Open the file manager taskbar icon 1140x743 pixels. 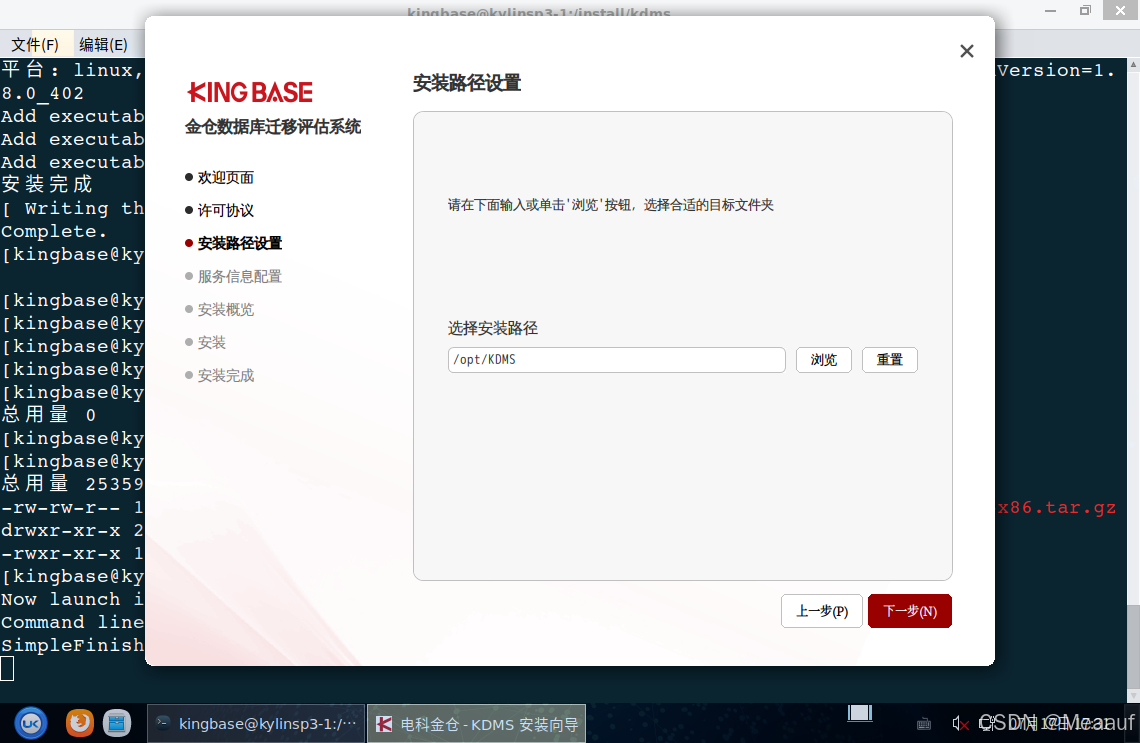(116, 723)
